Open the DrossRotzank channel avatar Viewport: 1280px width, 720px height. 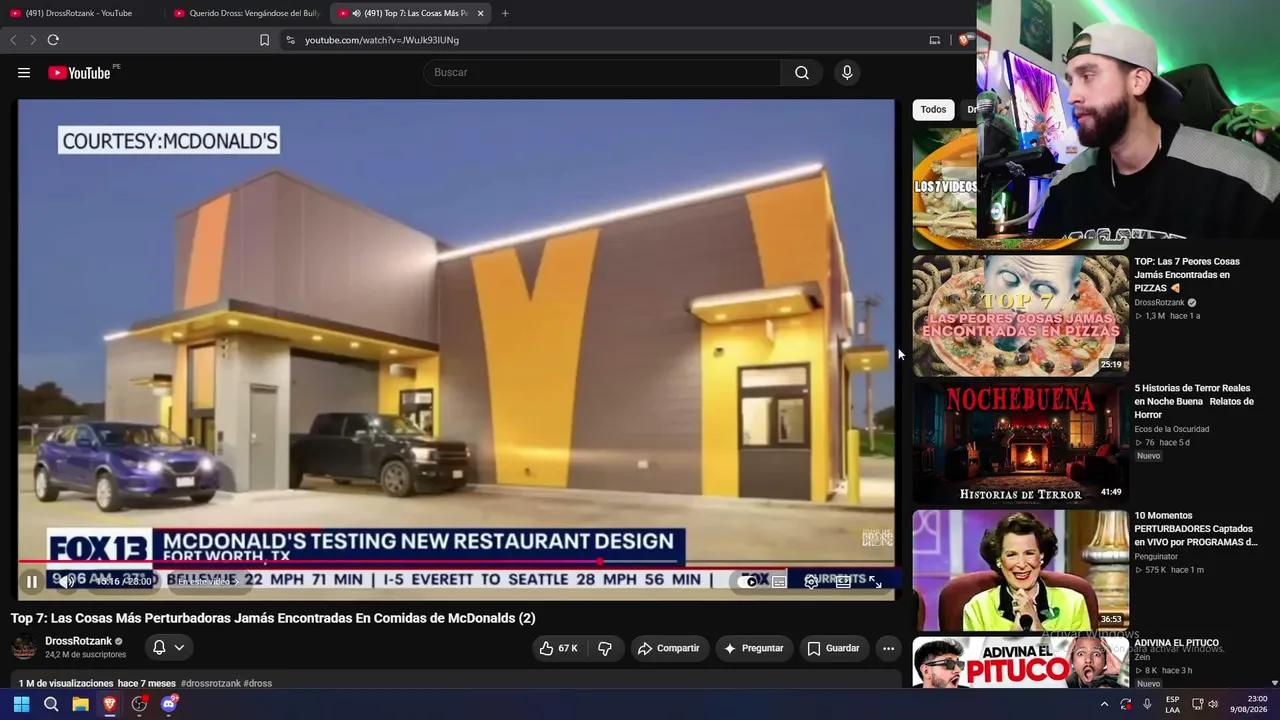24,648
